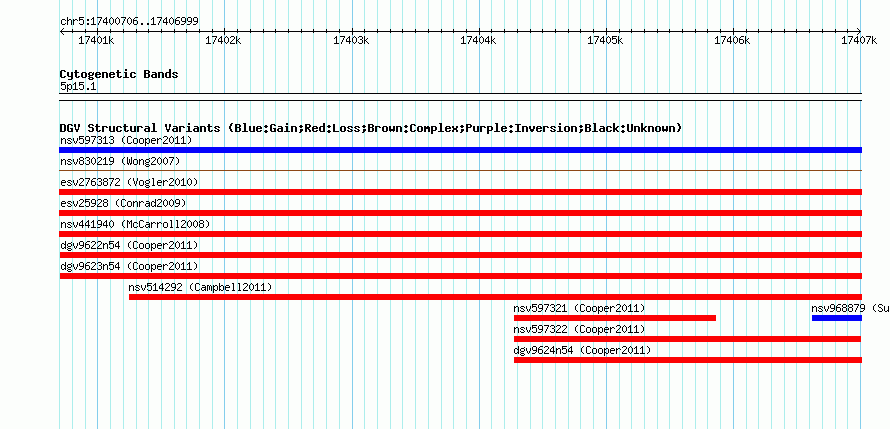Click the red nsv441940 loss bar
This screenshot has width=890, height=429.
(460, 234)
